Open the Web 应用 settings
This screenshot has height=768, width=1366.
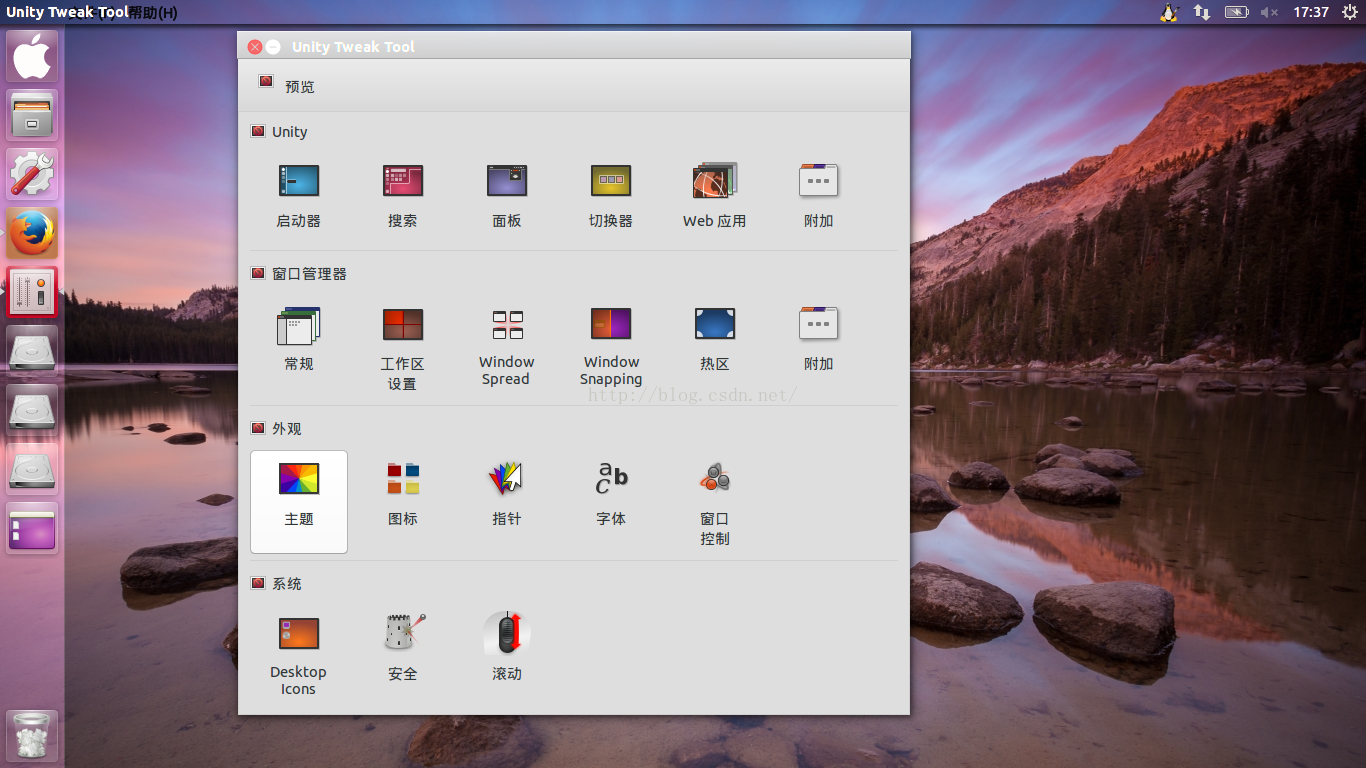(x=714, y=195)
